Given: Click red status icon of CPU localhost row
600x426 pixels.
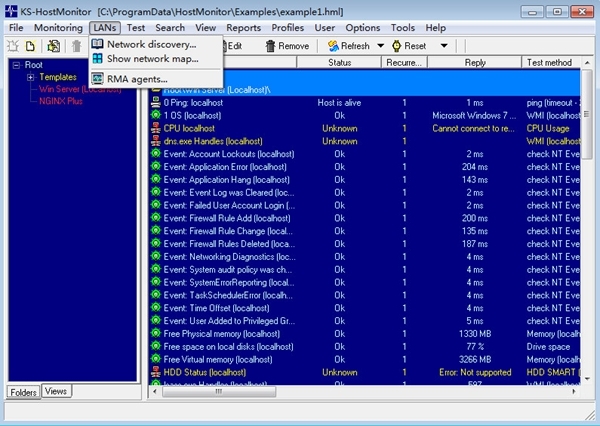Looking at the screenshot, I should pyautogui.click(x=156, y=128).
